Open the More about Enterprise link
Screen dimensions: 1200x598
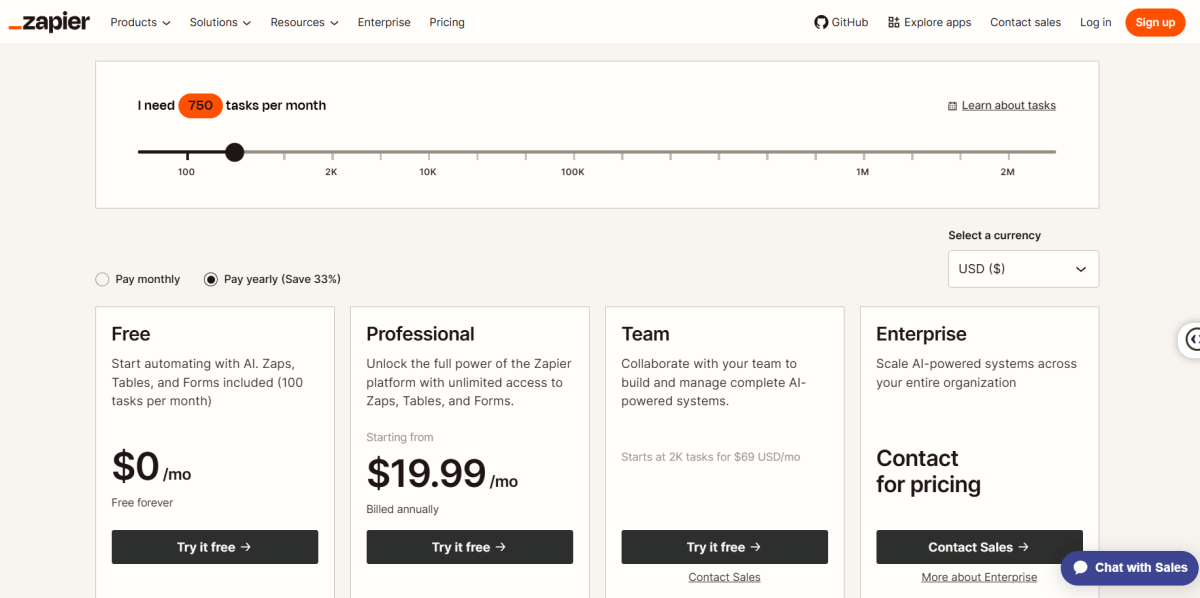click(x=979, y=577)
